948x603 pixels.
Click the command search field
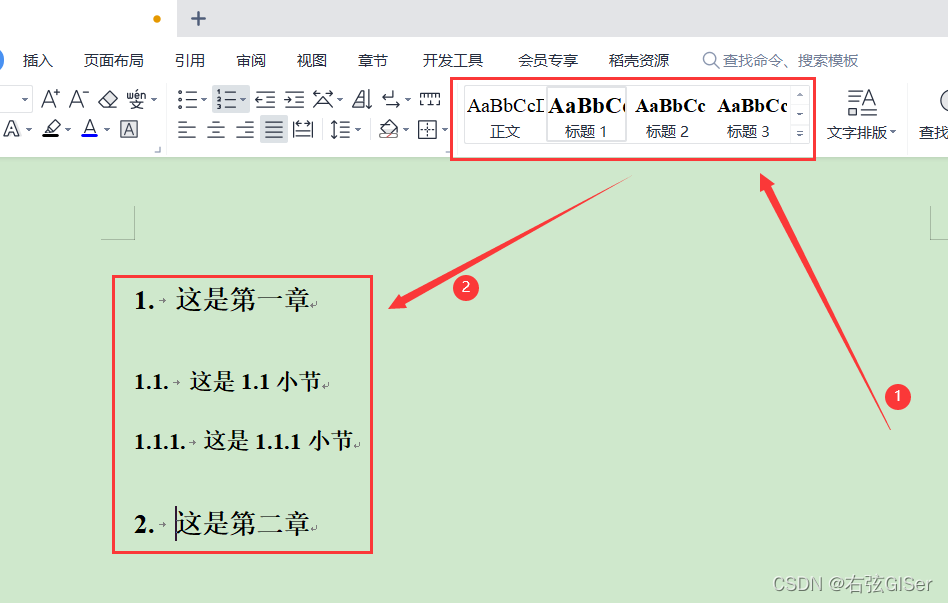[781, 60]
